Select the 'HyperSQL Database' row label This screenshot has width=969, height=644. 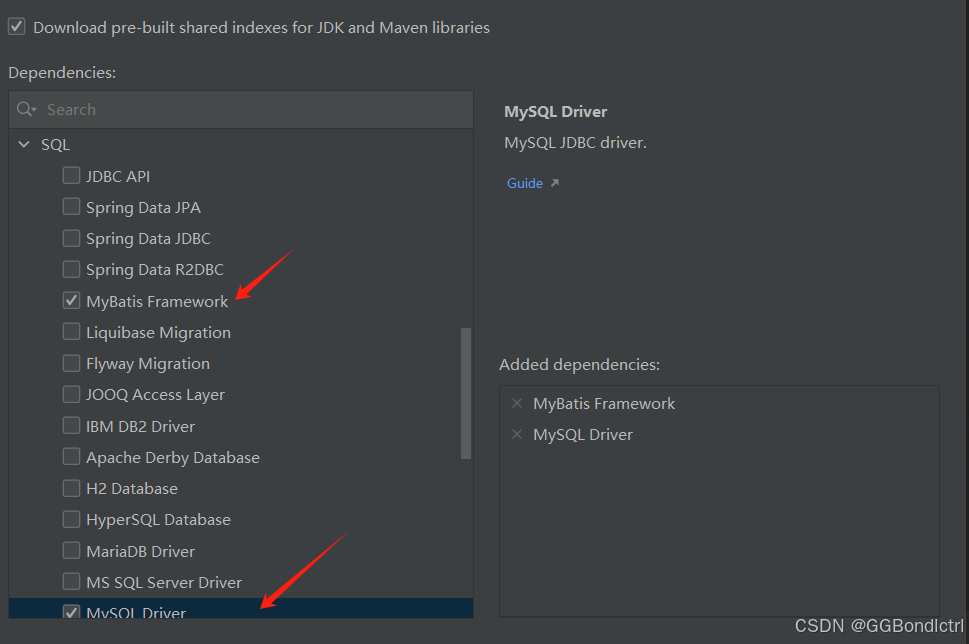[158, 520]
